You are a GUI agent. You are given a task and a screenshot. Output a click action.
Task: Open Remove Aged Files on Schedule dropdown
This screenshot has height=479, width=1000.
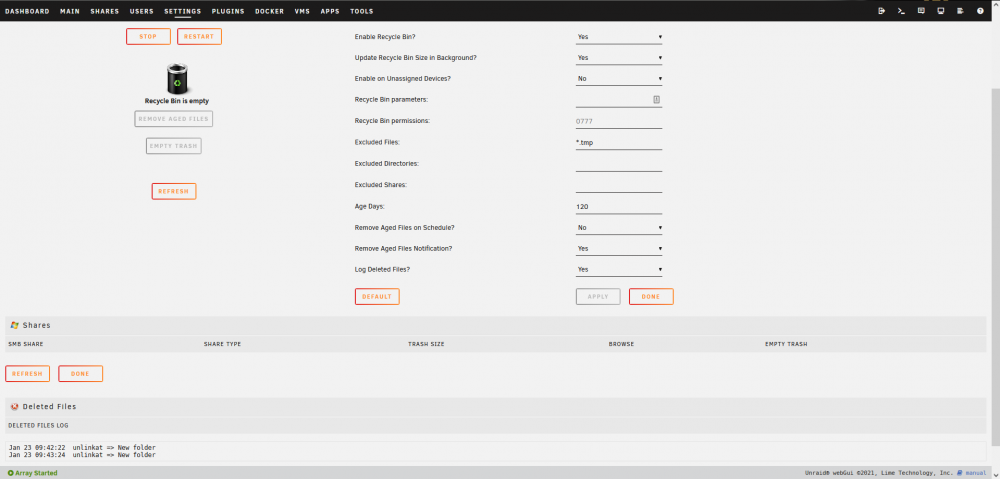click(x=619, y=228)
